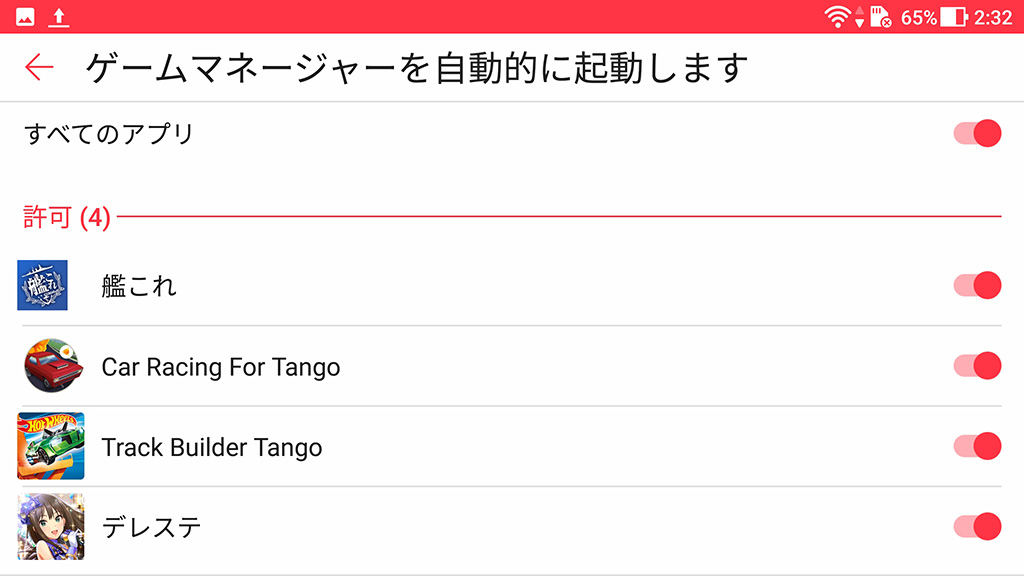The image size is (1024, 576).
Task: Tap the image notification icon in status bar
Action: coord(25,17)
